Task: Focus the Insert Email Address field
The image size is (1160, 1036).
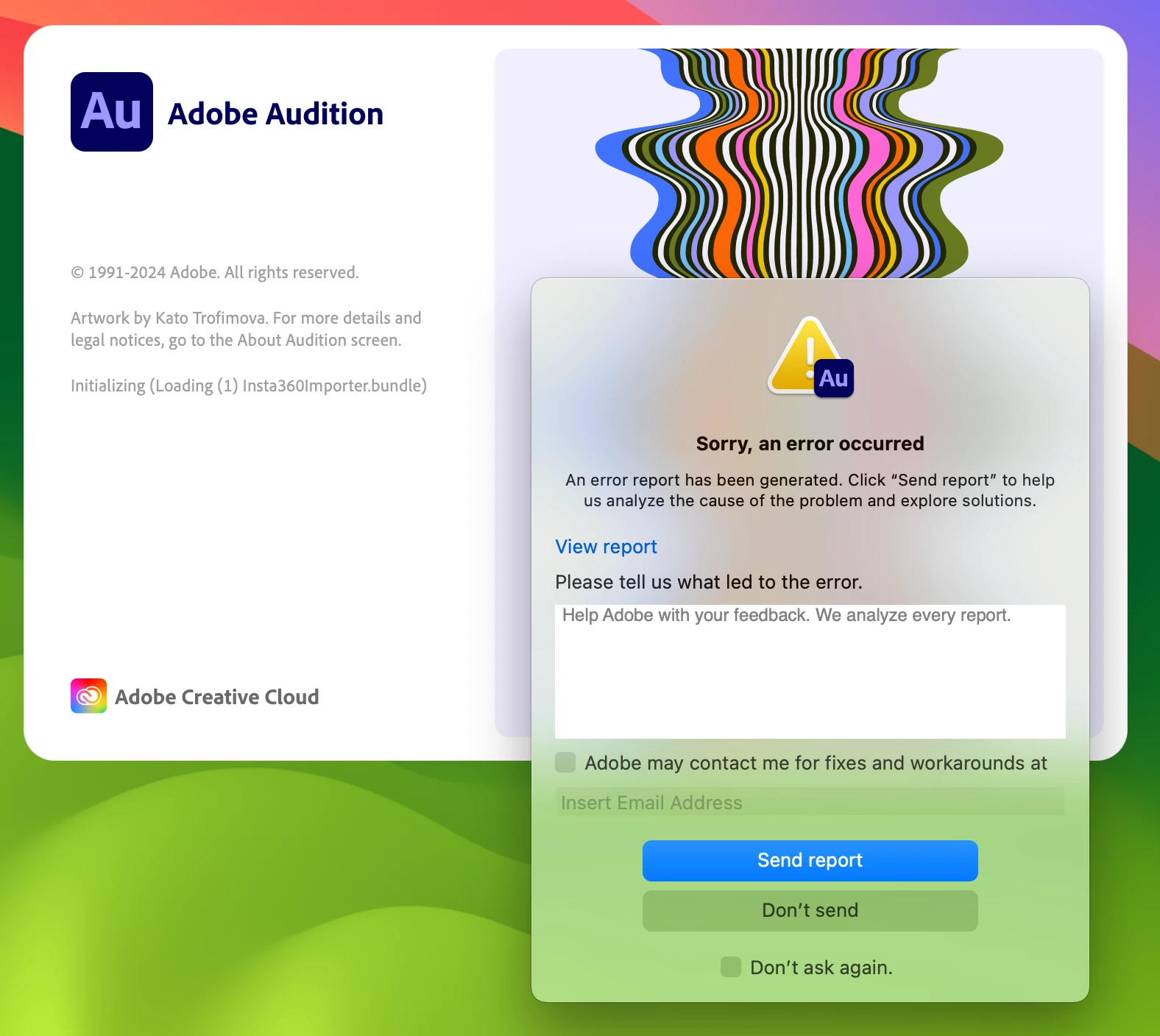Action: click(x=810, y=802)
